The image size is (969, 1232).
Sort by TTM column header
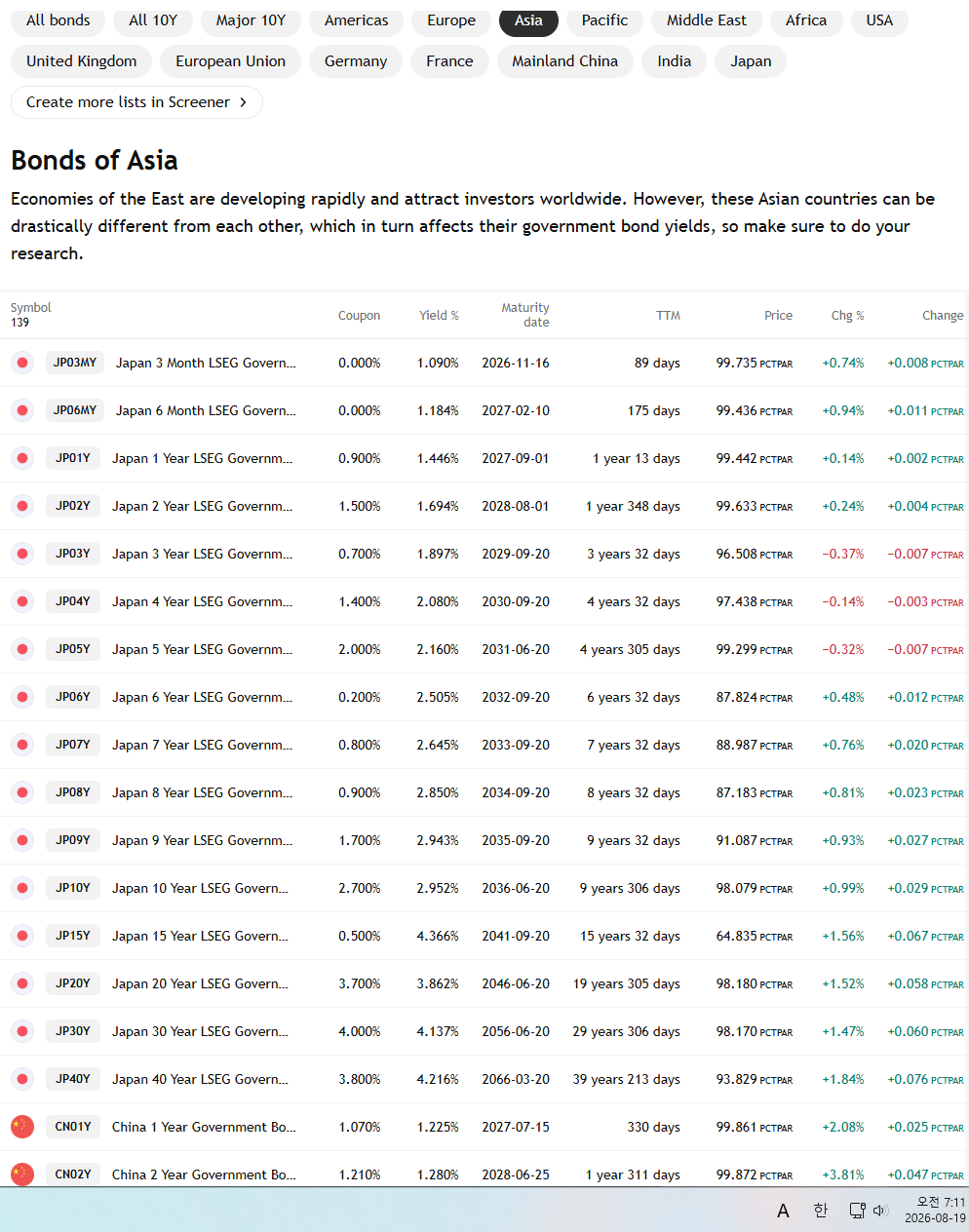pos(668,316)
